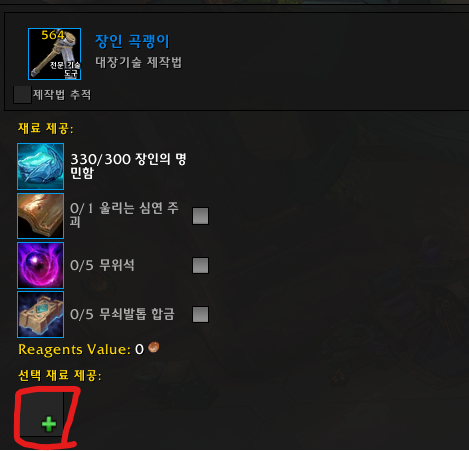Click the 0/5 무쇠발톱 합금 text label
The image size is (469, 451).
click(122, 314)
